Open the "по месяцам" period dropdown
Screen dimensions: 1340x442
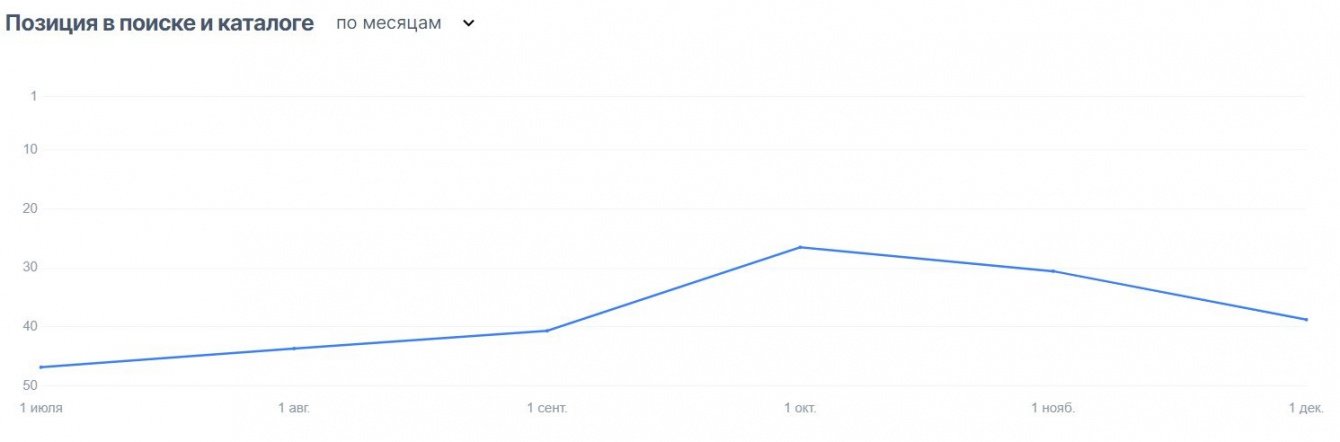tap(388, 23)
